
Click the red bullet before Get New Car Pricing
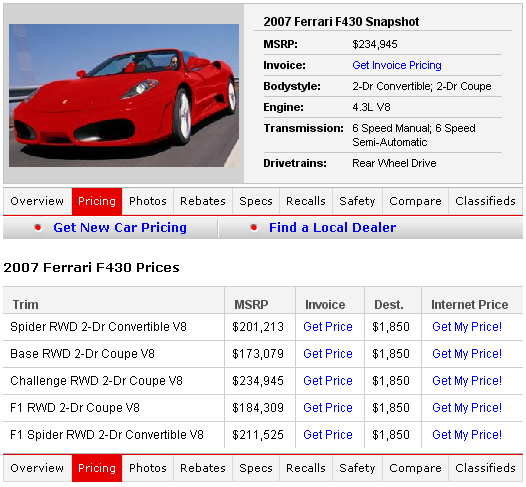tap(38, 228)
